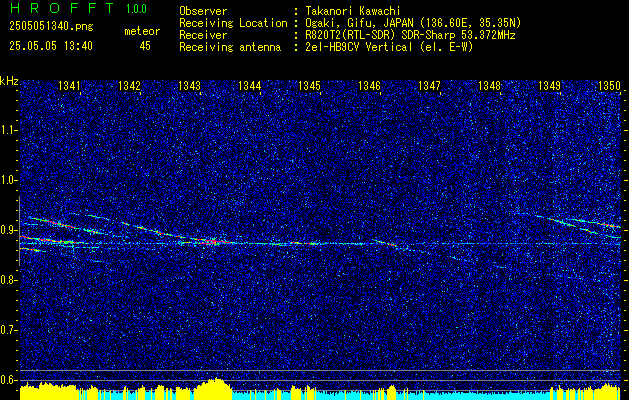The image size is (629, 400).
Task: Click time marker 1350
Action: 609,86
